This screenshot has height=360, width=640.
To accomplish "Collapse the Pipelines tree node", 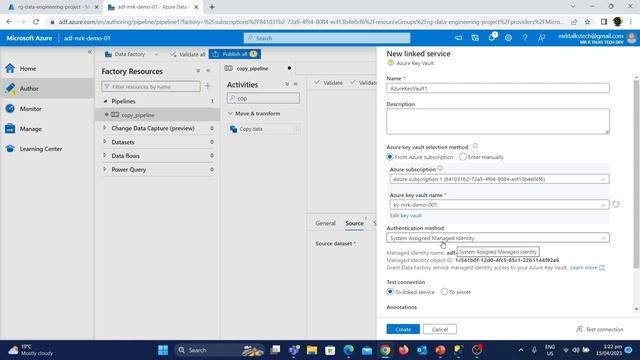I will click(105, 101).
